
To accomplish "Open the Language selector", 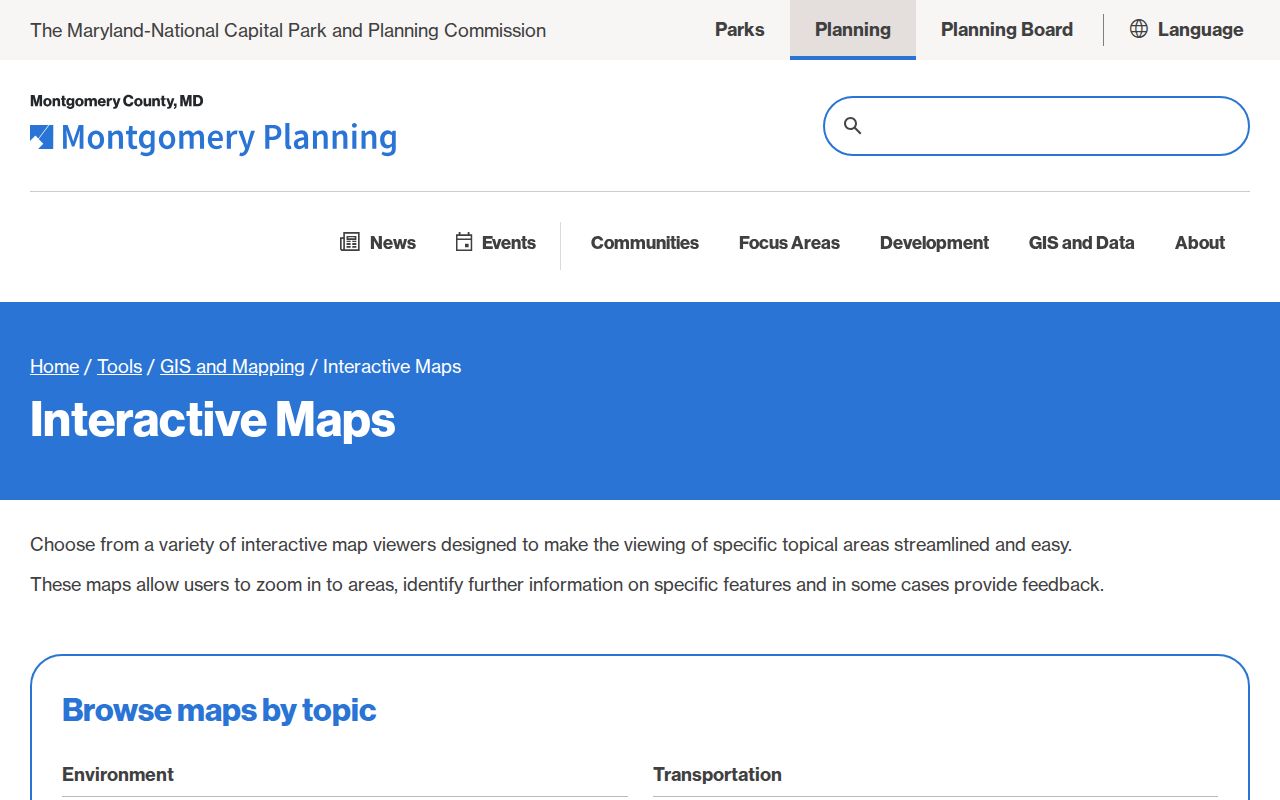I will point(1187,30).
